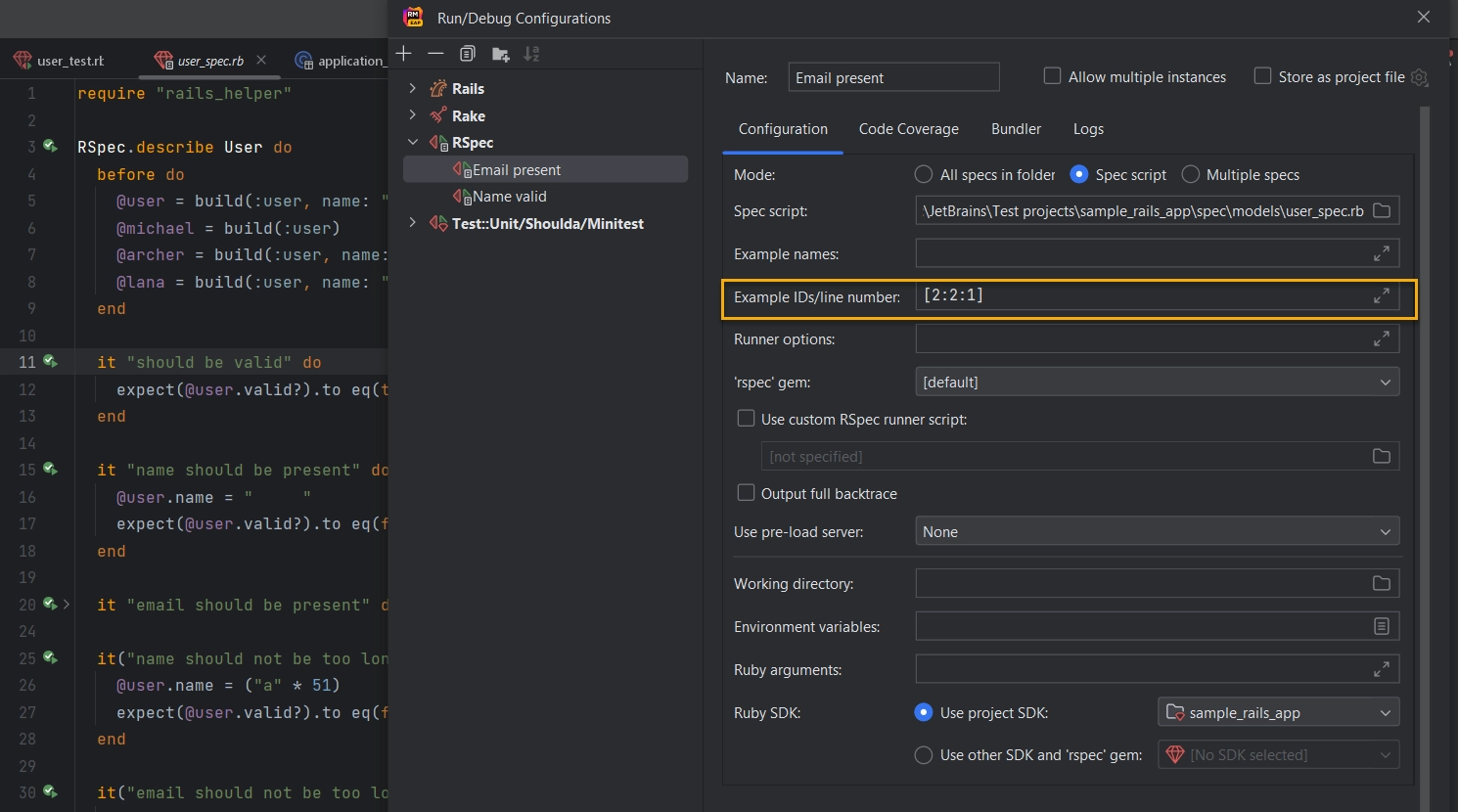Expand the Rake configurations node
This screenshot has height=812, width=1458.
point(412,115)
